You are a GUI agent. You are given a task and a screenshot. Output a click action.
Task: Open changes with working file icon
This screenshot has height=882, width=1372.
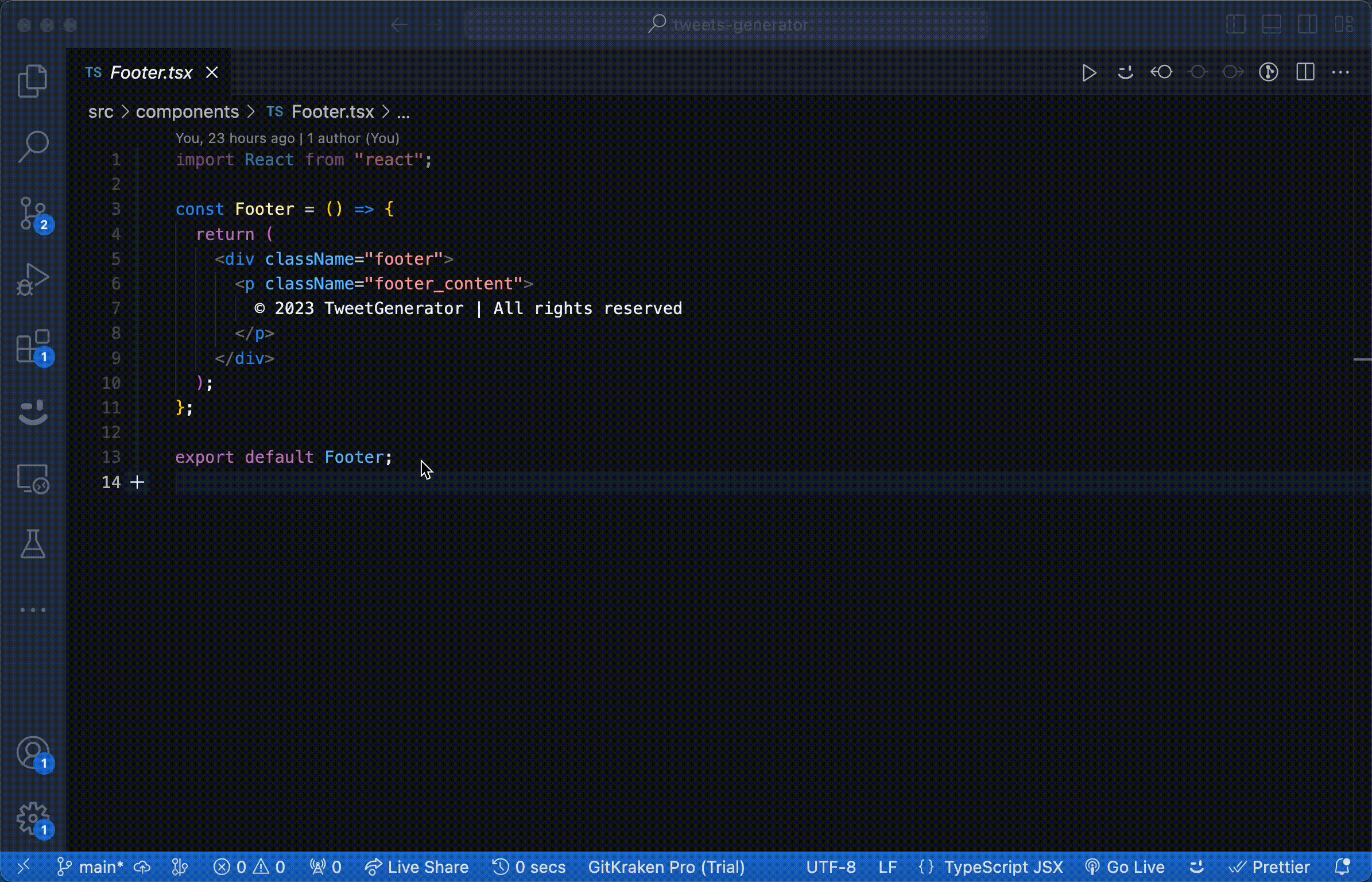click(1197, 72)
